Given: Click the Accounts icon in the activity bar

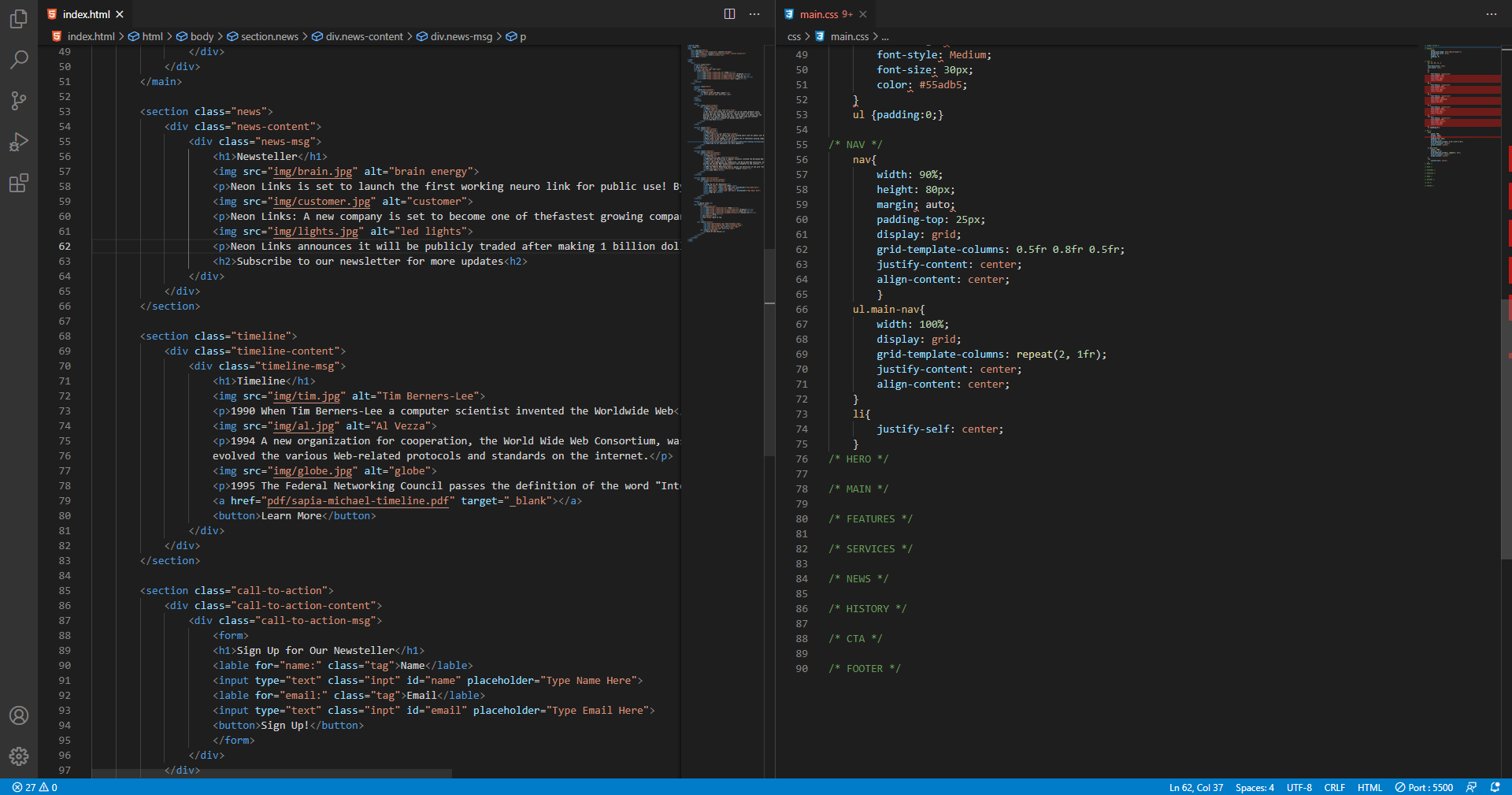Looking at the screenshot, I should click(19, 716).
